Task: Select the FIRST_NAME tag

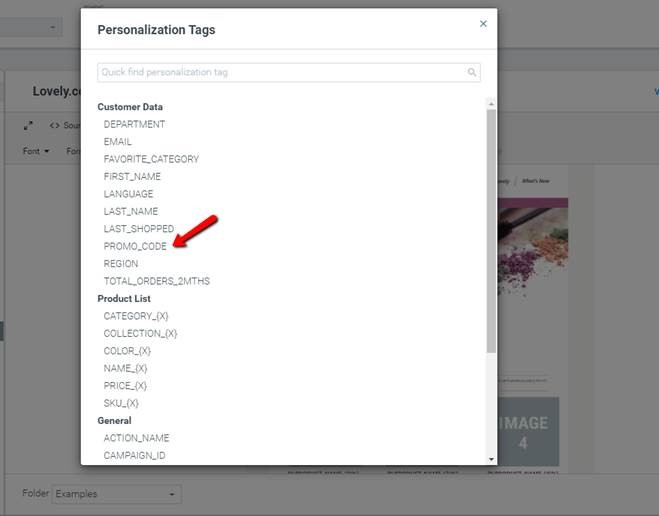Action: 132,176
